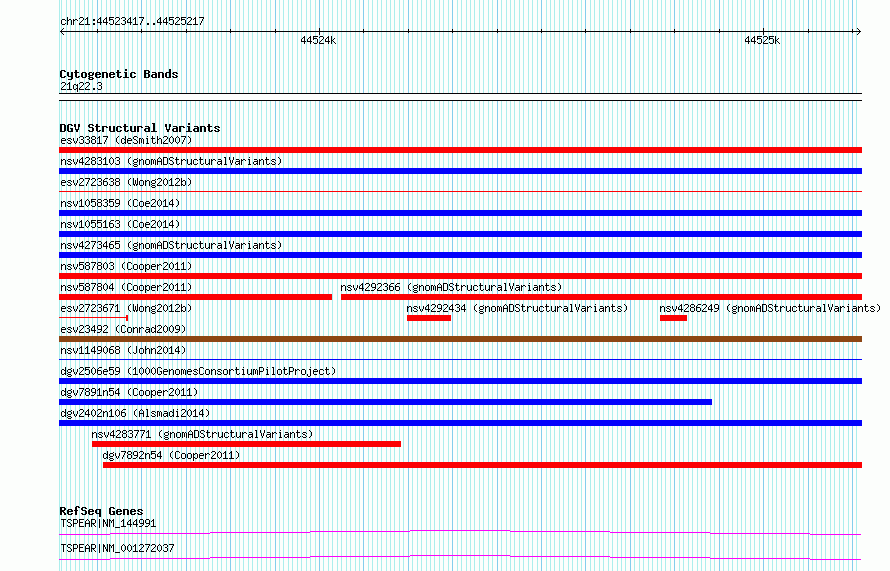The height and width of the screenshot is (571, 890).
Task: Click the blue bar for nsv4273465
Action: [x=460, y=255]
